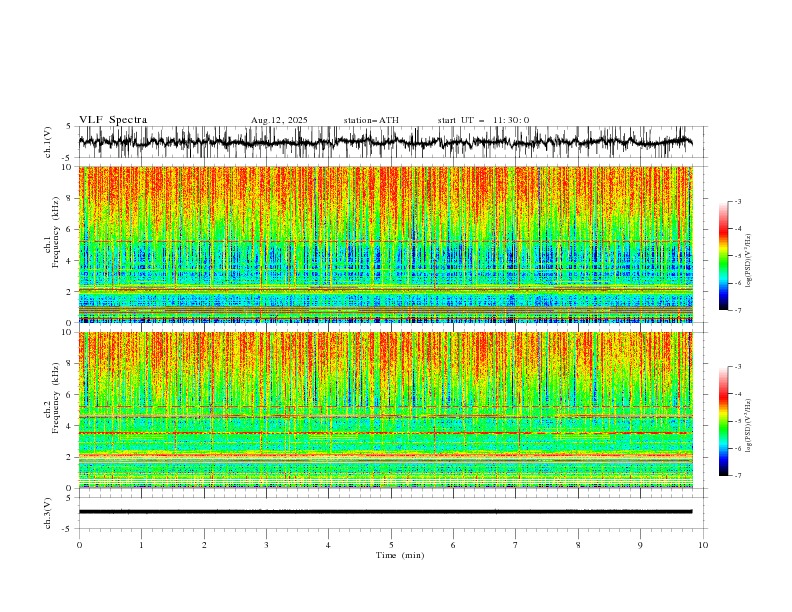Click the "start UT = 11:30:0" text
The width and height of the screenshot is (792, 612).
[483, 120]
